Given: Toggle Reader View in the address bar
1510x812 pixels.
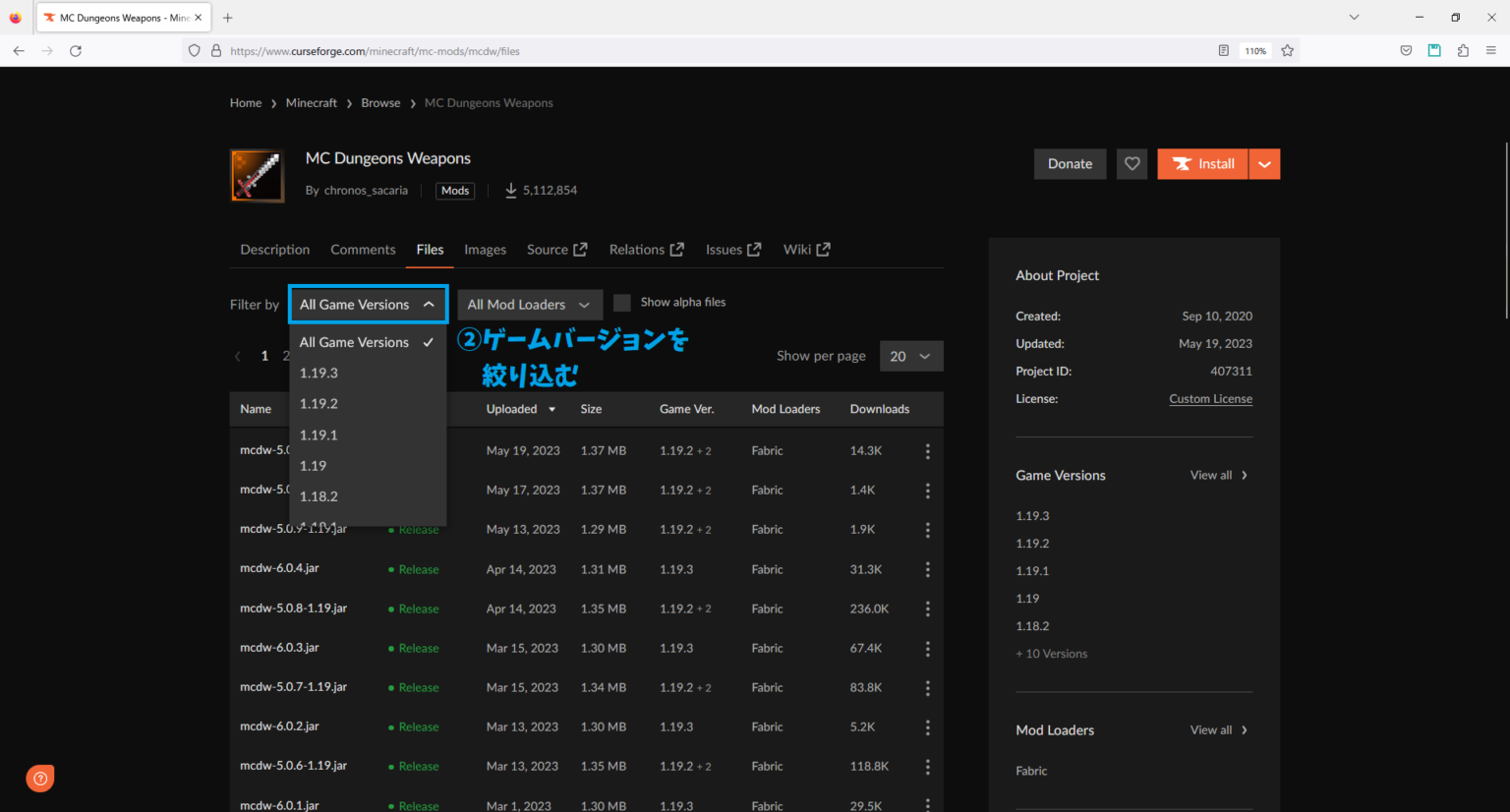Looking at the screenshot, I should point(1223,50).
